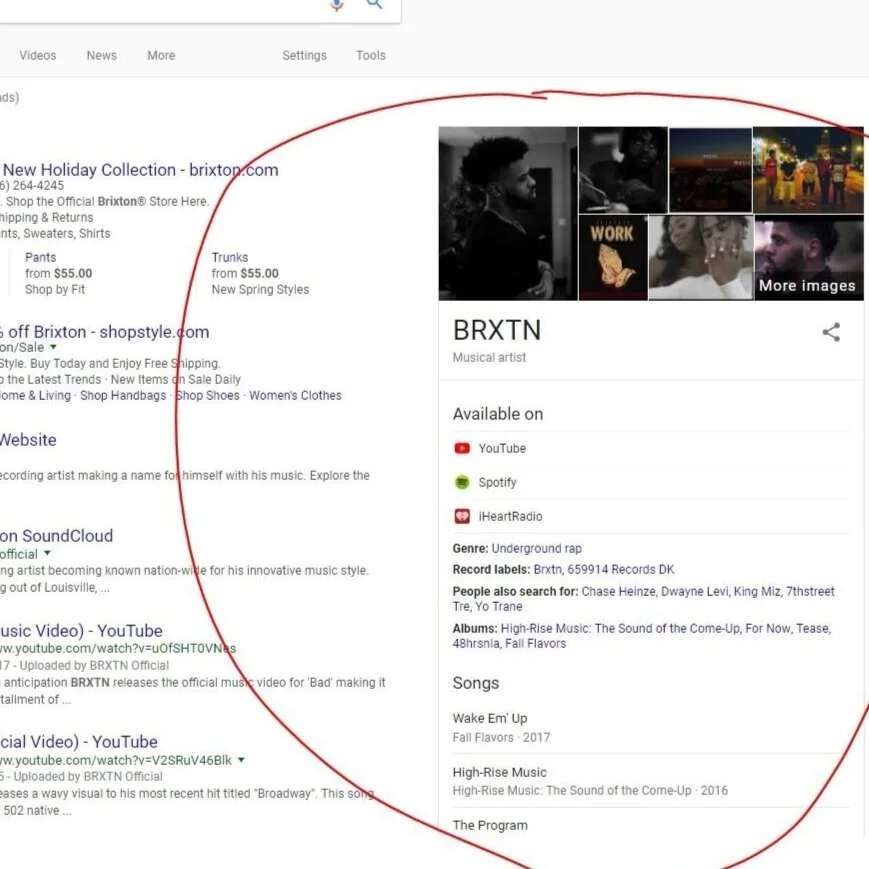869x869 pixels.
Task: Open the on SoundCloud result
Action: [57, 535]
